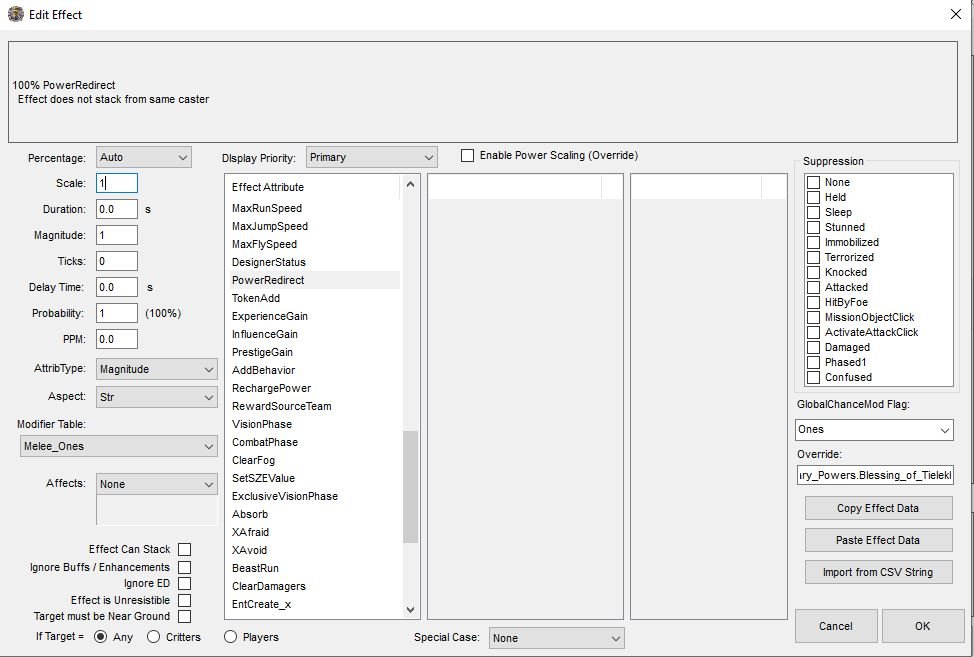Viewport: 974px width, 657px height.
Task: Close the Edit Effect dialog
Action: click(954, 14)
